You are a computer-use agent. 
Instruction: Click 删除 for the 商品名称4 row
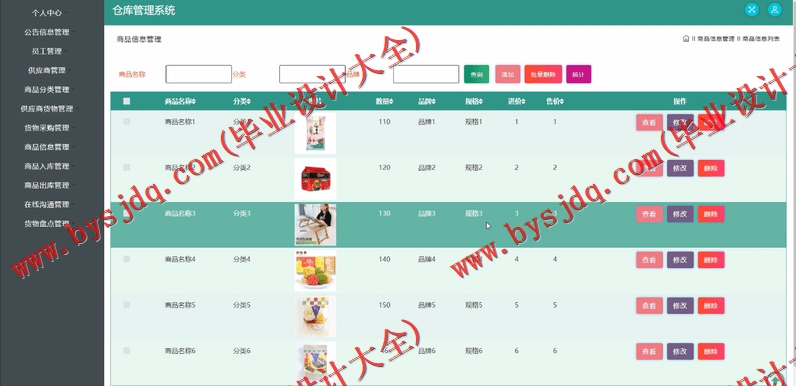711,260
